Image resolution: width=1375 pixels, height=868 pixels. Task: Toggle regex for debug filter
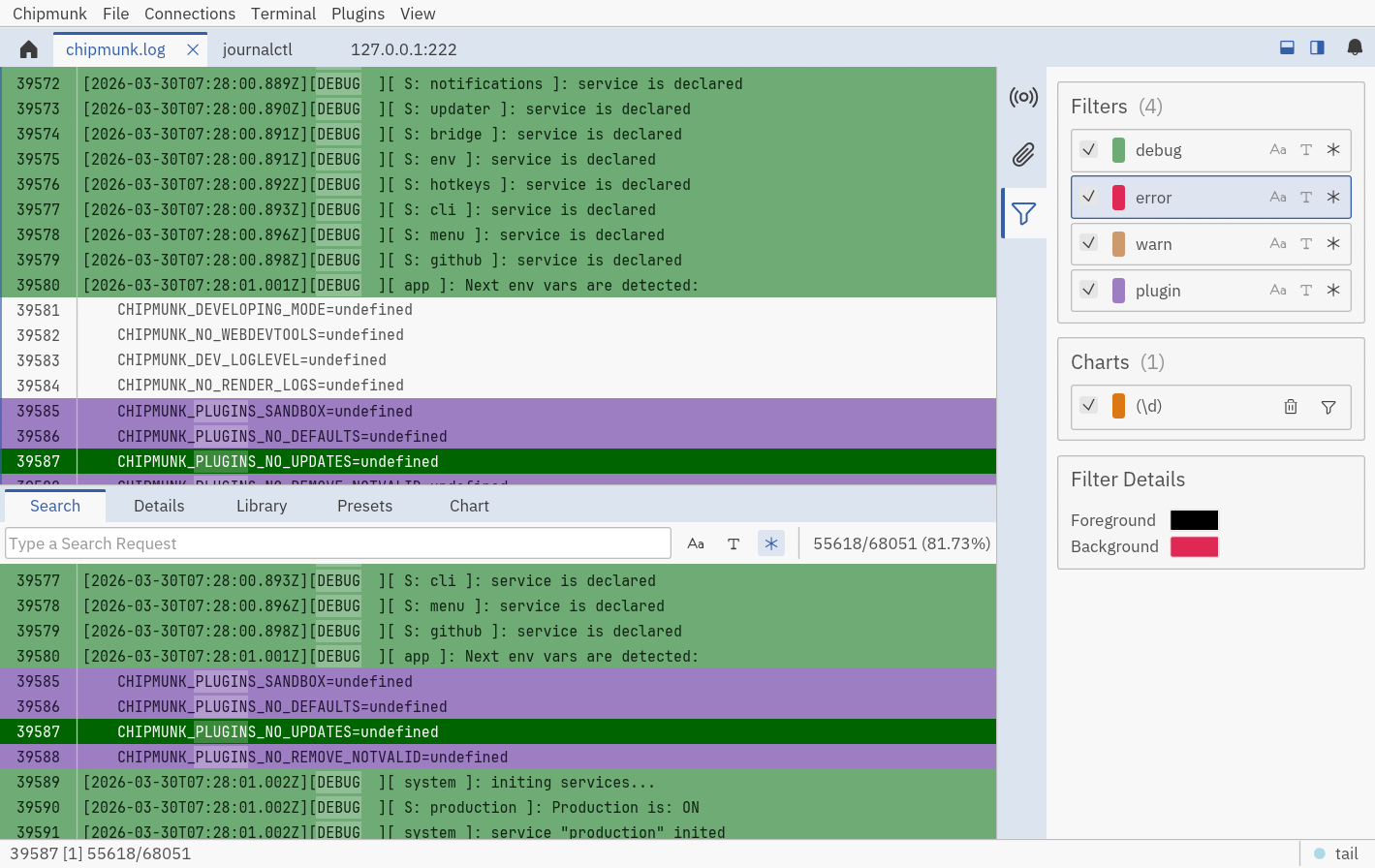(1333, 150)
